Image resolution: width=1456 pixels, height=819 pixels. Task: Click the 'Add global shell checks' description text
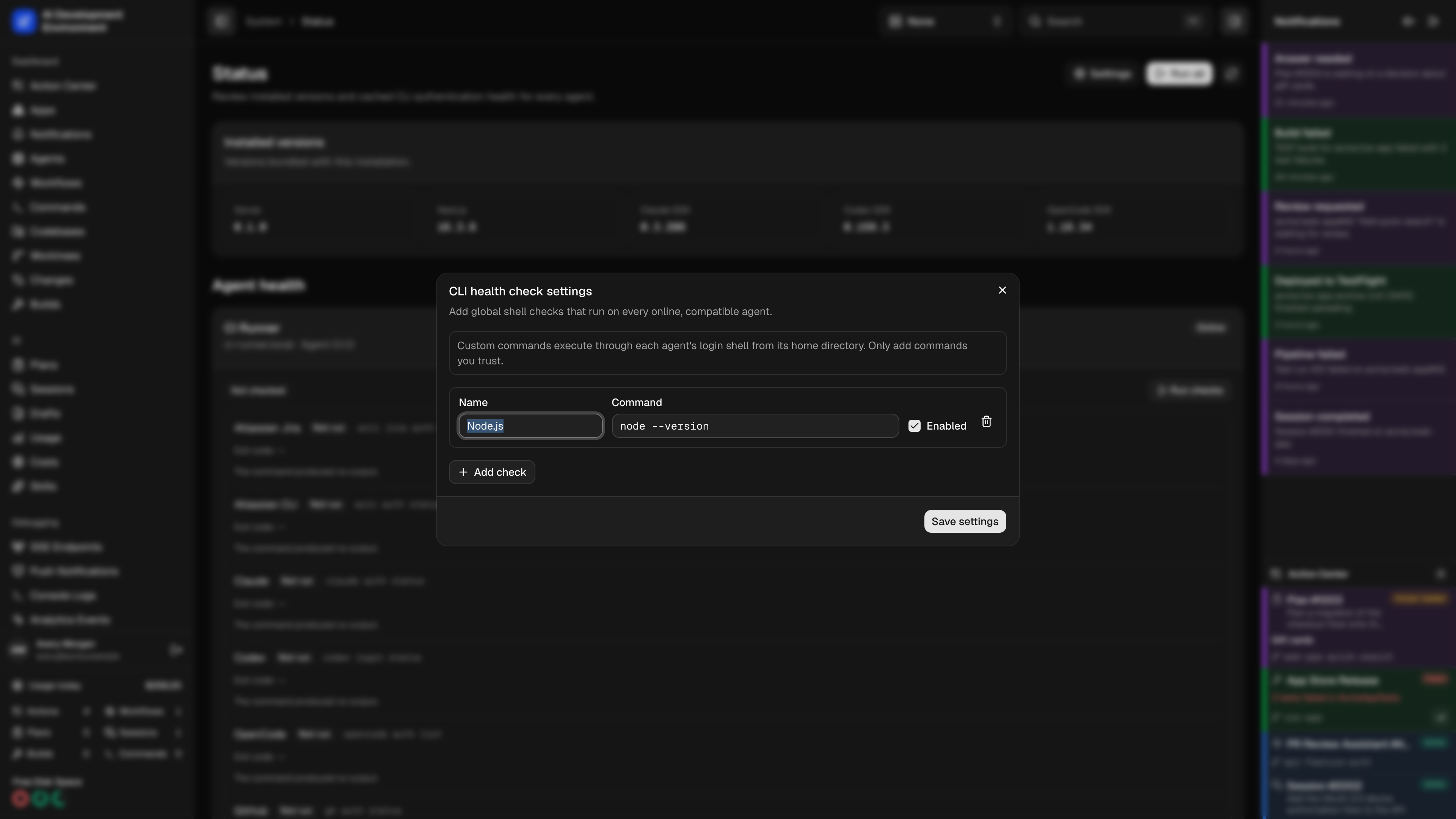pos(610,311)
